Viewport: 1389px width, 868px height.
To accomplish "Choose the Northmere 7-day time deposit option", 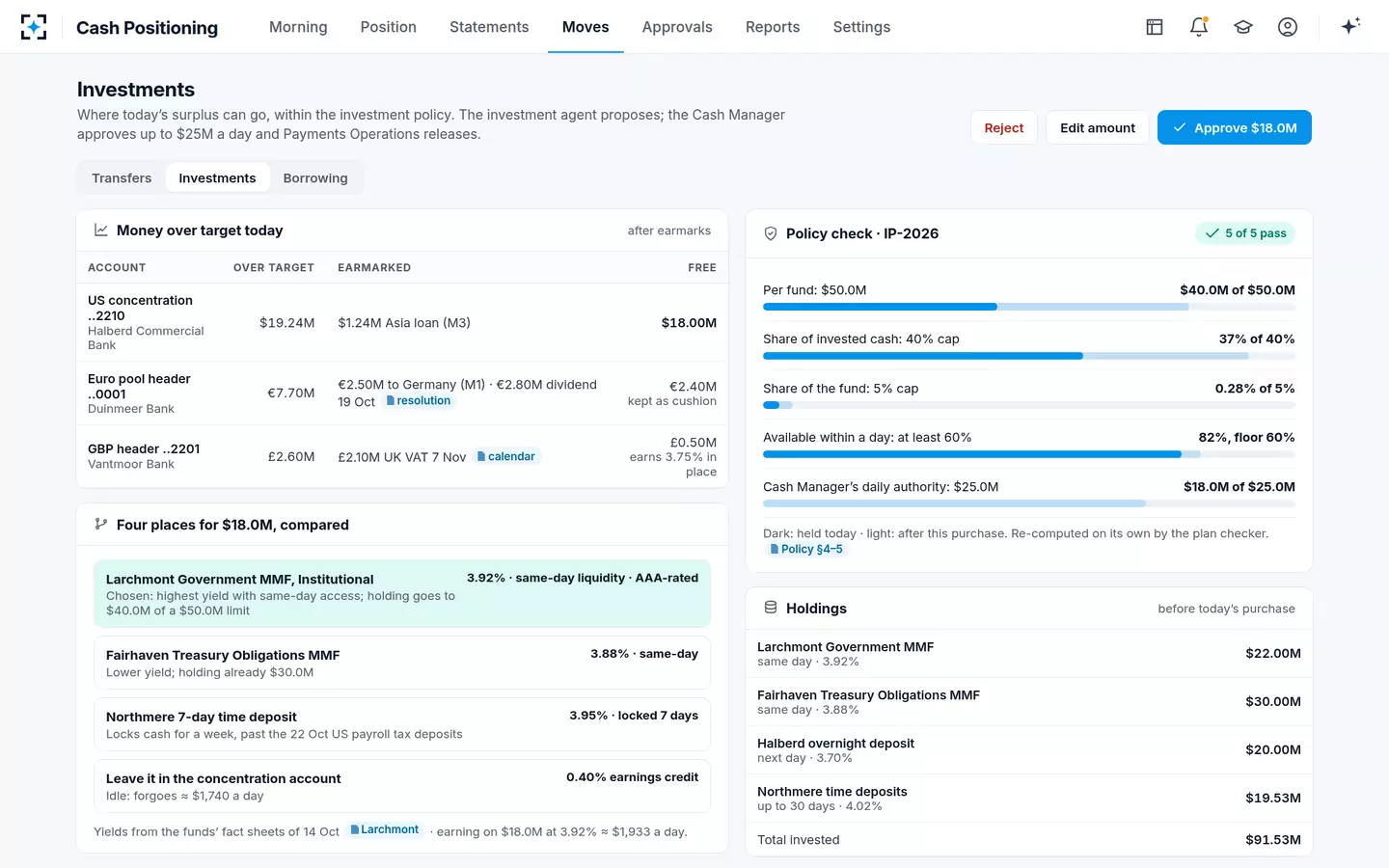I will tap(402, 724).
